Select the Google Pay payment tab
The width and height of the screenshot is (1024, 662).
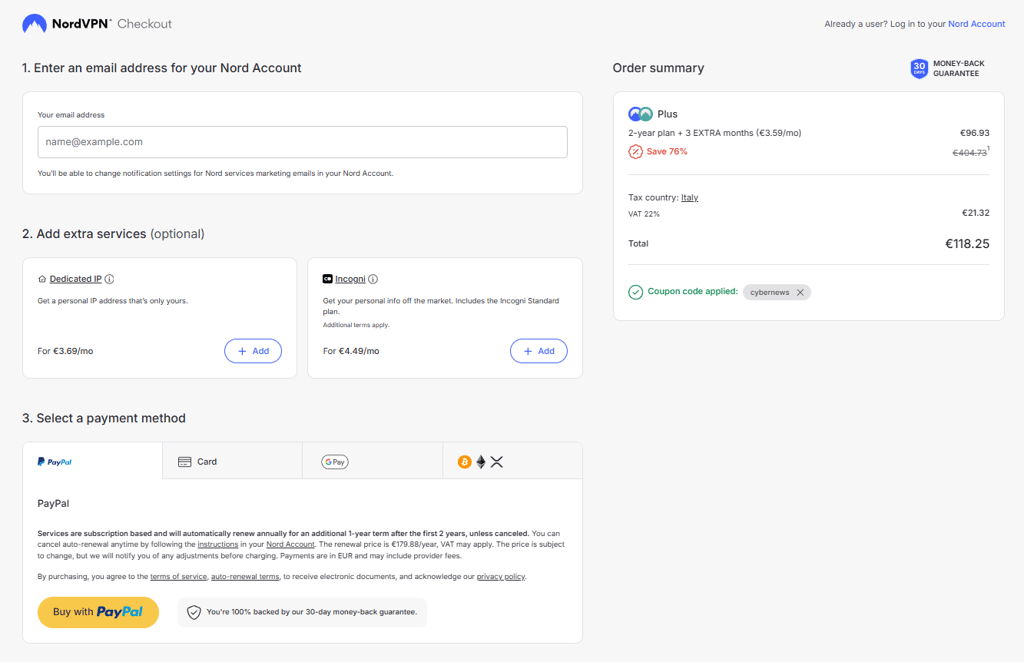click(372, 461)
